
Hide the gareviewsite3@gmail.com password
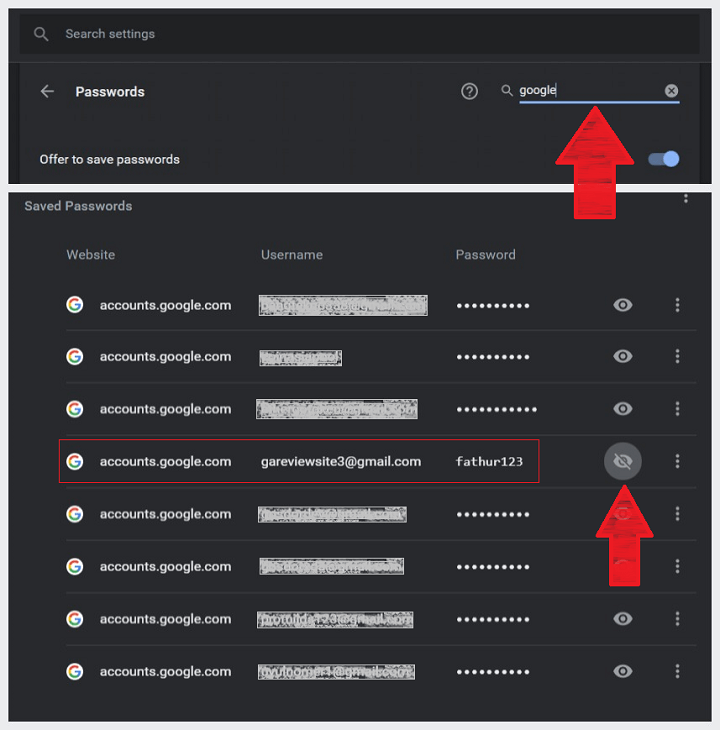point(622,461)
